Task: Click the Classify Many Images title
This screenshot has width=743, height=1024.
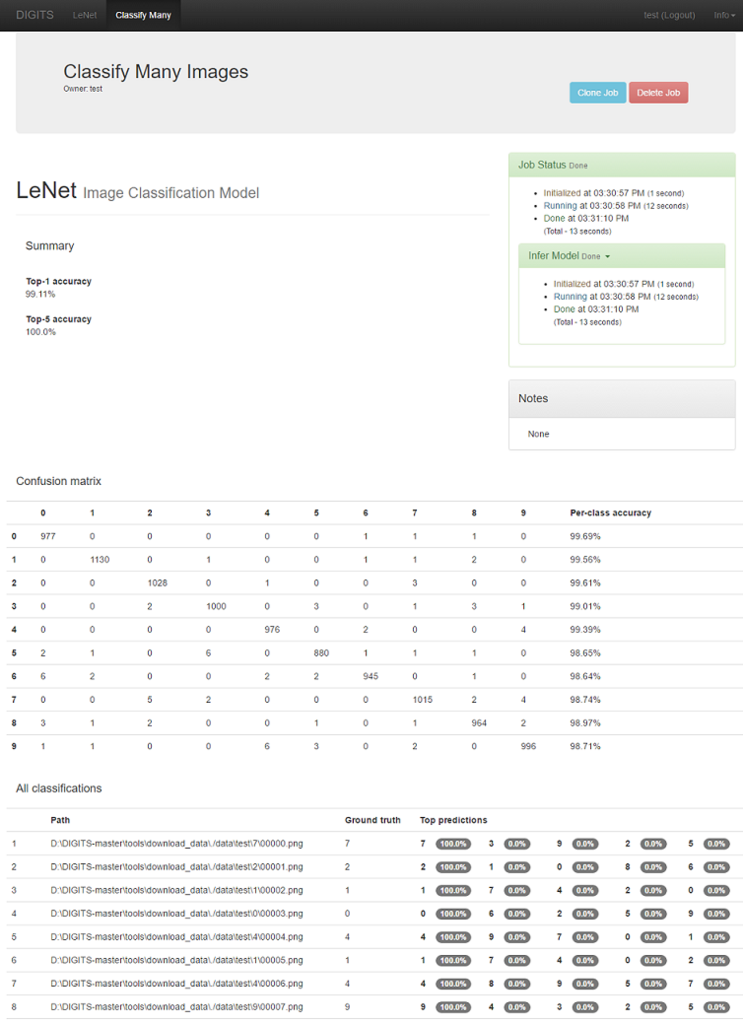Action: pos(155,71)
